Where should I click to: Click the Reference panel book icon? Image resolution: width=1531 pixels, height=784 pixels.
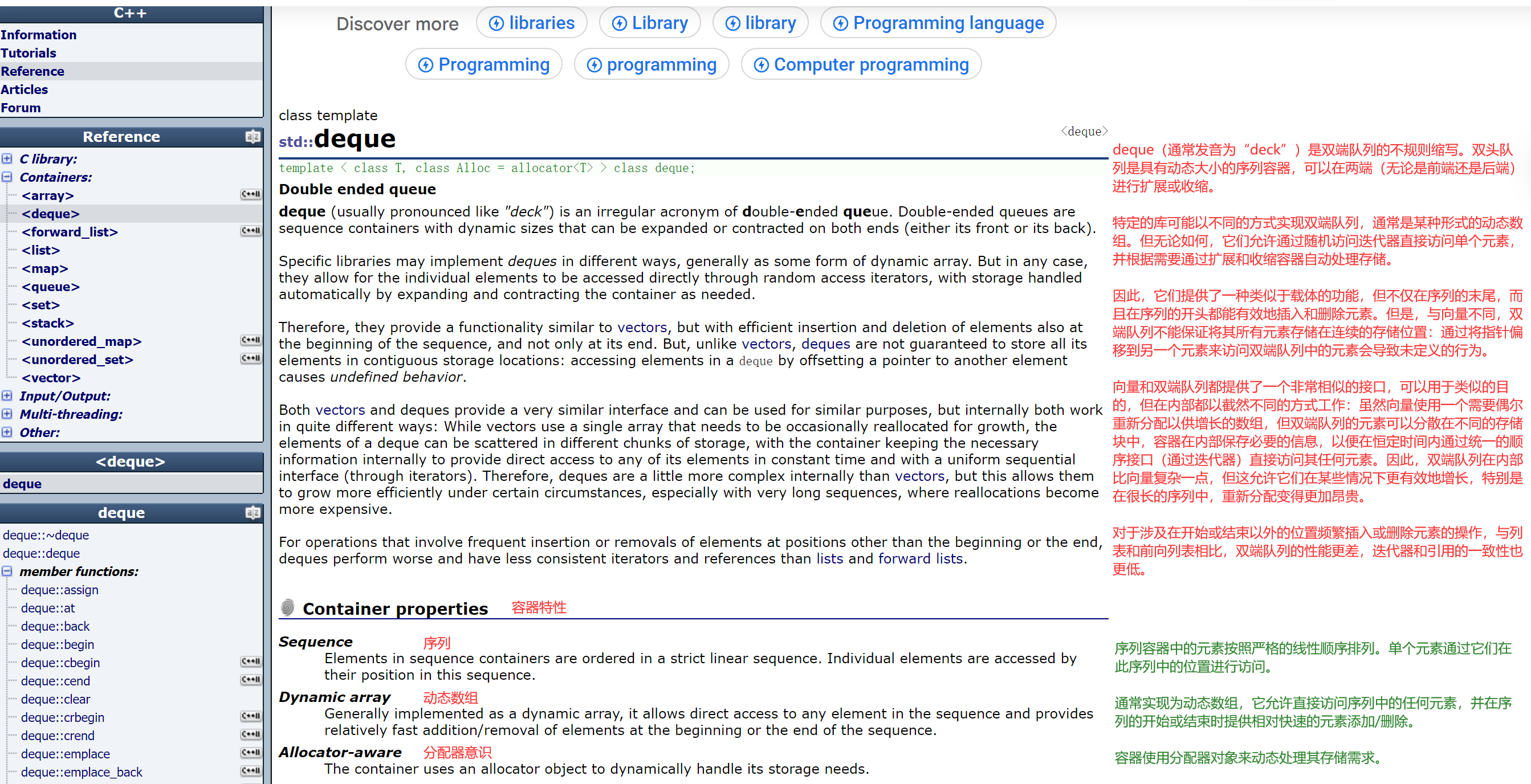click(253, 137)
